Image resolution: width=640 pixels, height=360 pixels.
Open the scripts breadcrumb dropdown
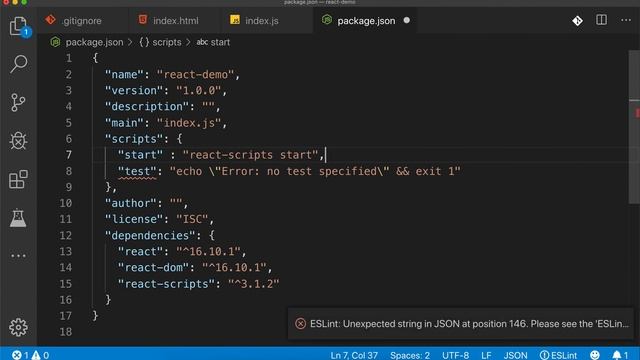point(160,42)
